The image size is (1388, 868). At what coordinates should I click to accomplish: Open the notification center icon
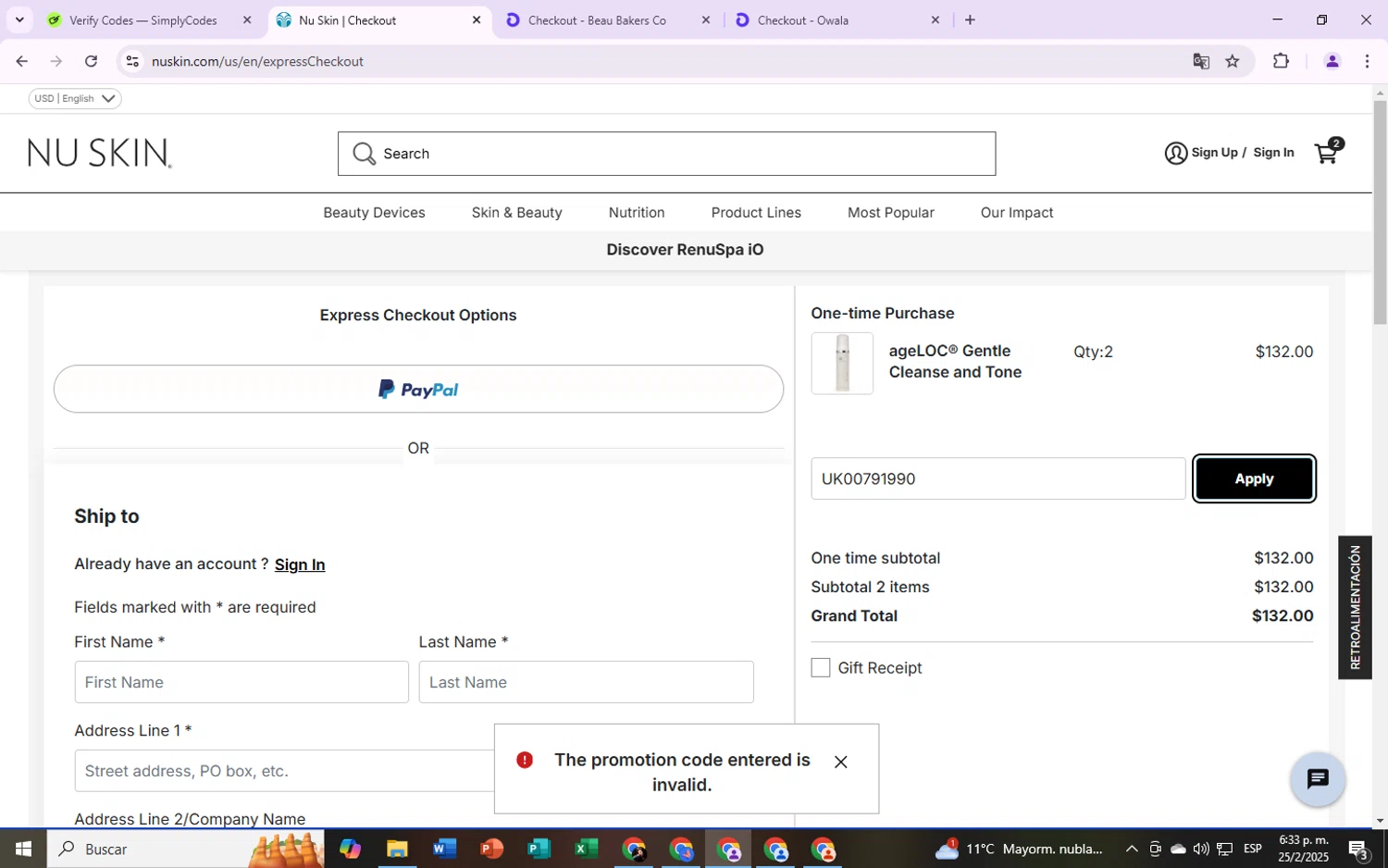coord(1359,849)
